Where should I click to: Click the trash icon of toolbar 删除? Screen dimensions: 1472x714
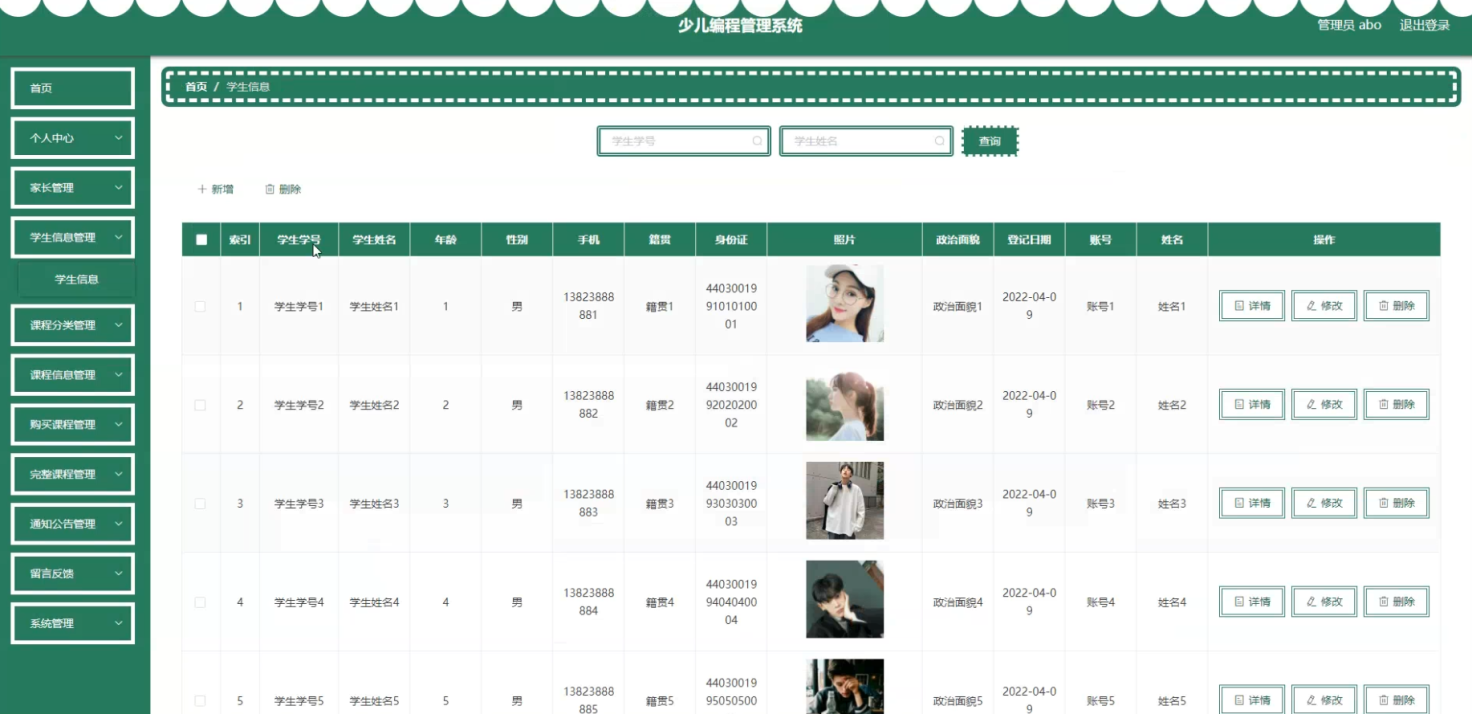pos(269,189)
